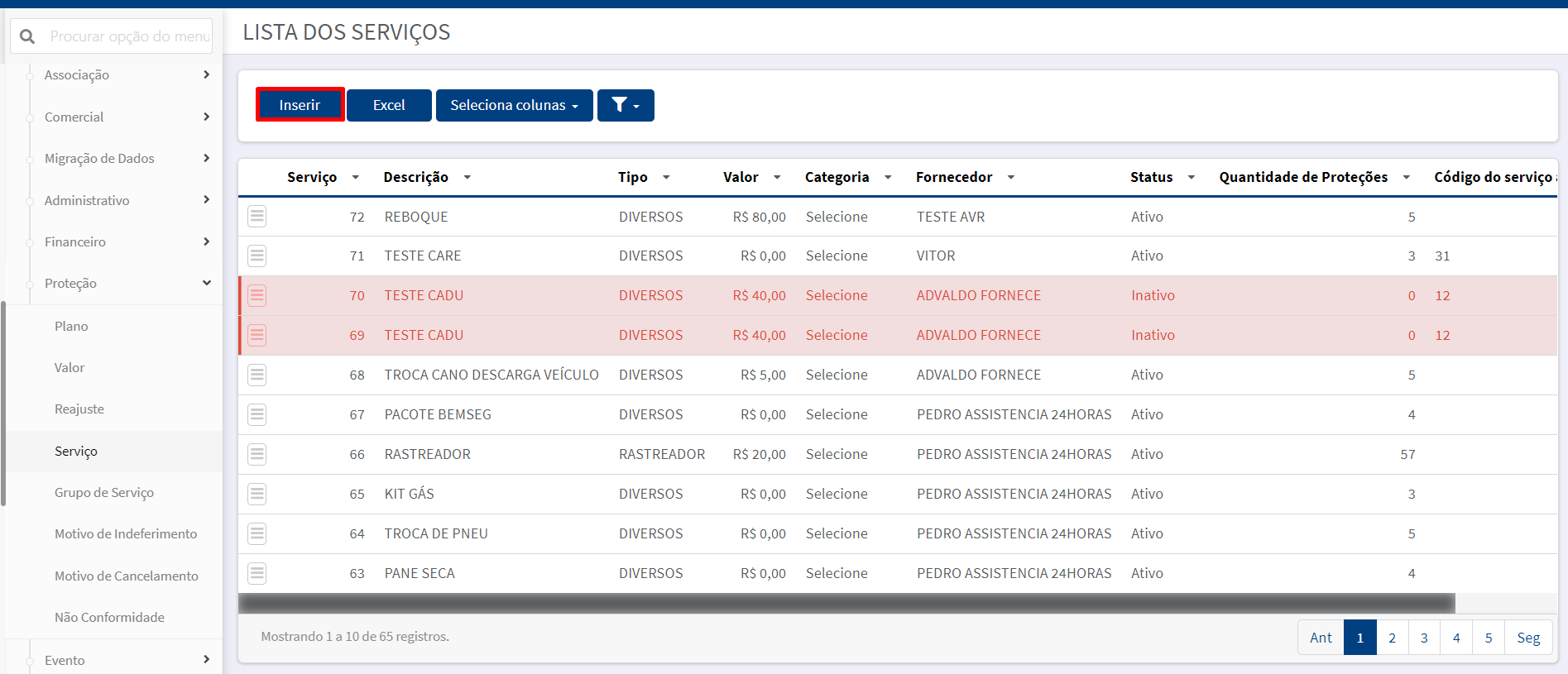
Task: Open row menu icon for REBOQUE service
Action: click(257, 217)
